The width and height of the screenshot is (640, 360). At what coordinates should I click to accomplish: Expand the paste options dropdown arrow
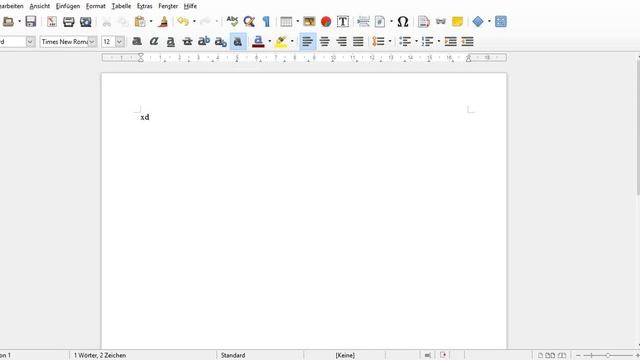[151, 22]
